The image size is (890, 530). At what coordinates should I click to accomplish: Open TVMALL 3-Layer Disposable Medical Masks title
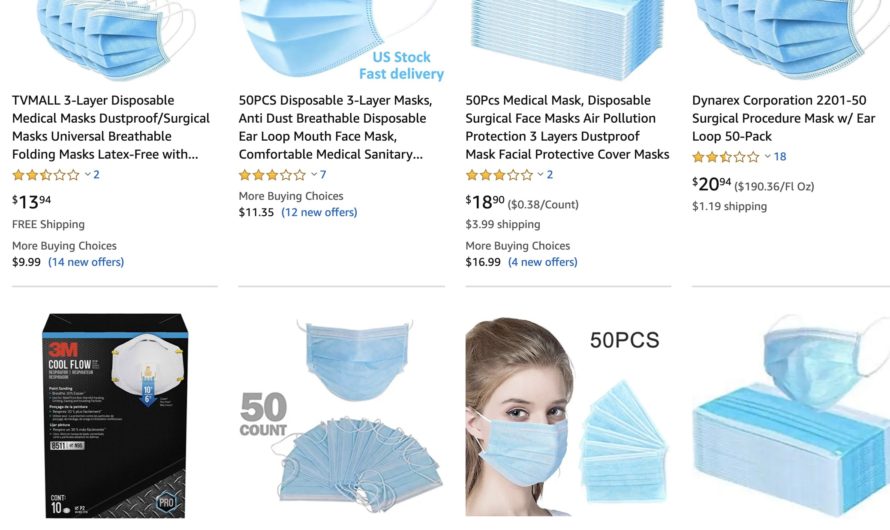point(111,127)
